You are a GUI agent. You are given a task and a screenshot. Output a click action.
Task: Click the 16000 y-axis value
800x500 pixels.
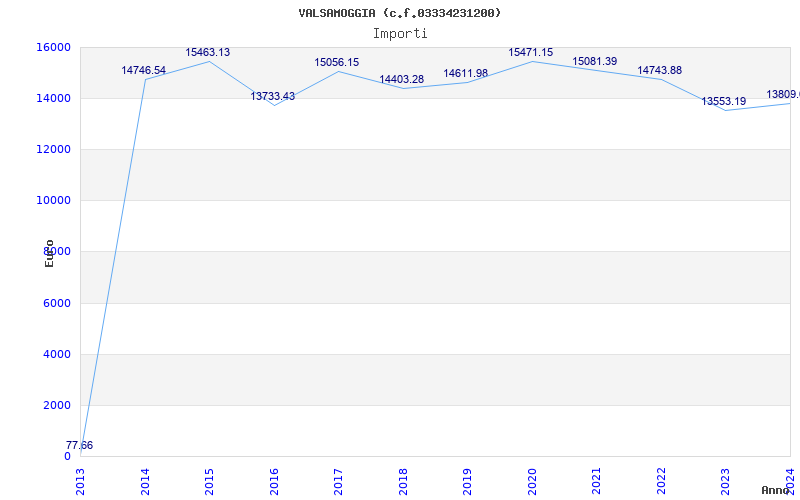pyautogui.click(x=53, y=47)
